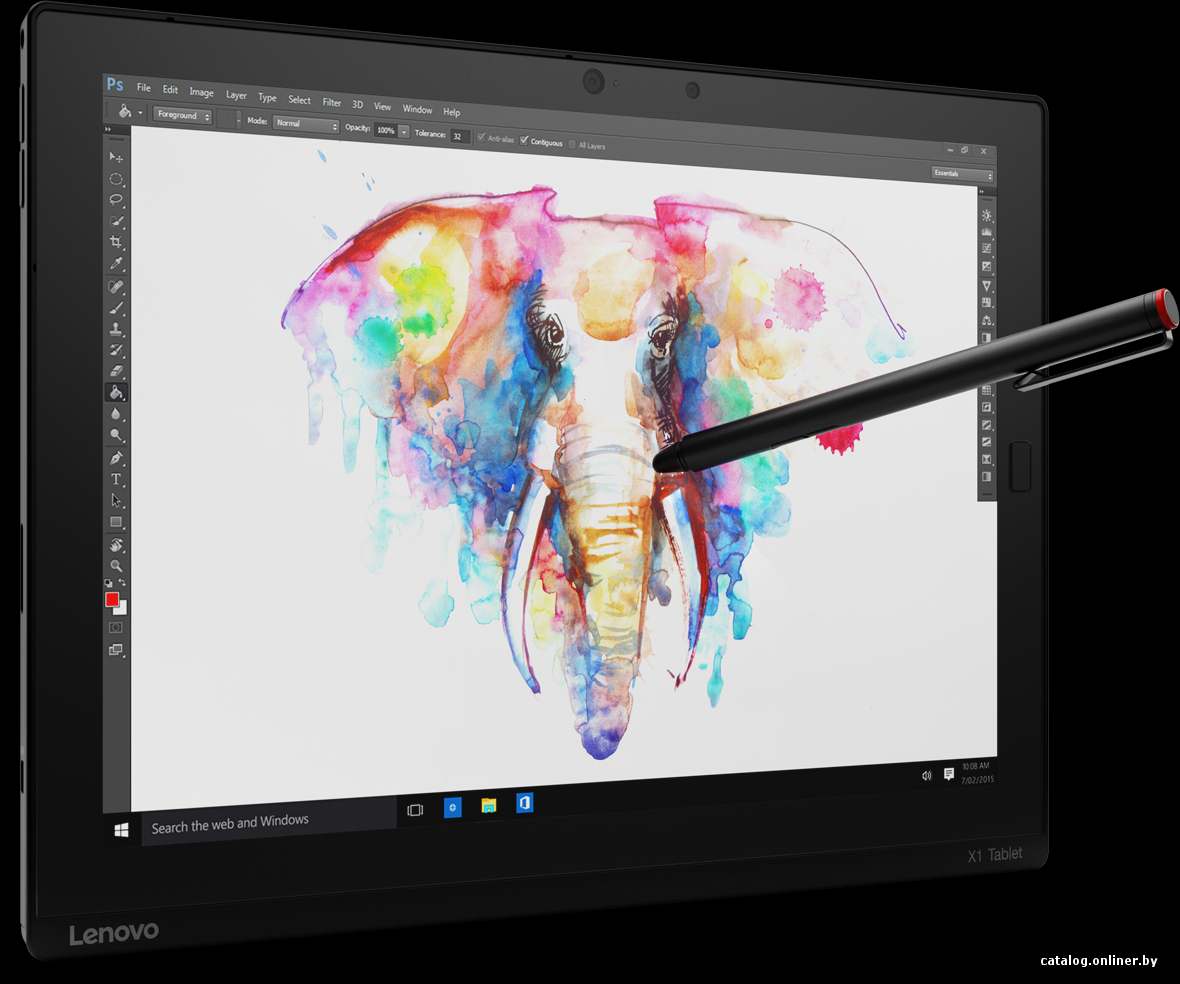The image size is (1180, 984).
Task: Toggle Quick Mask mode
Action: (x=115, y=627)
